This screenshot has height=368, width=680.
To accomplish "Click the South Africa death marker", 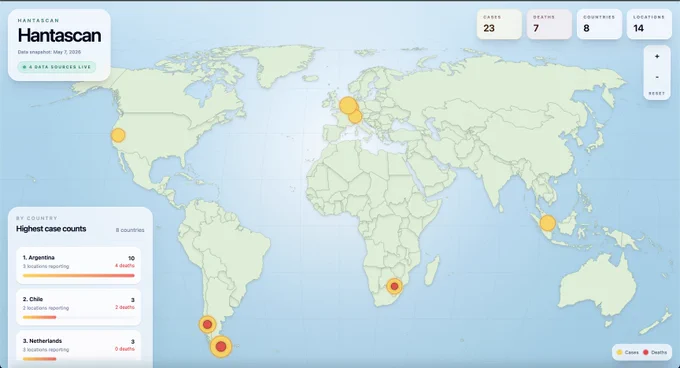I will point(394,286).
